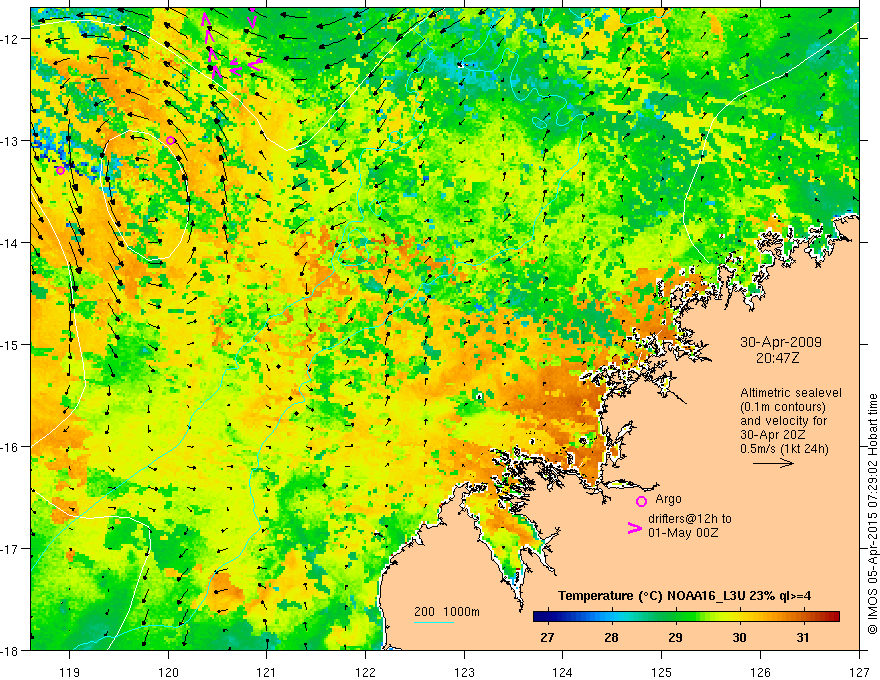Click the 122 longitude axis label

[x=365, y=672]
